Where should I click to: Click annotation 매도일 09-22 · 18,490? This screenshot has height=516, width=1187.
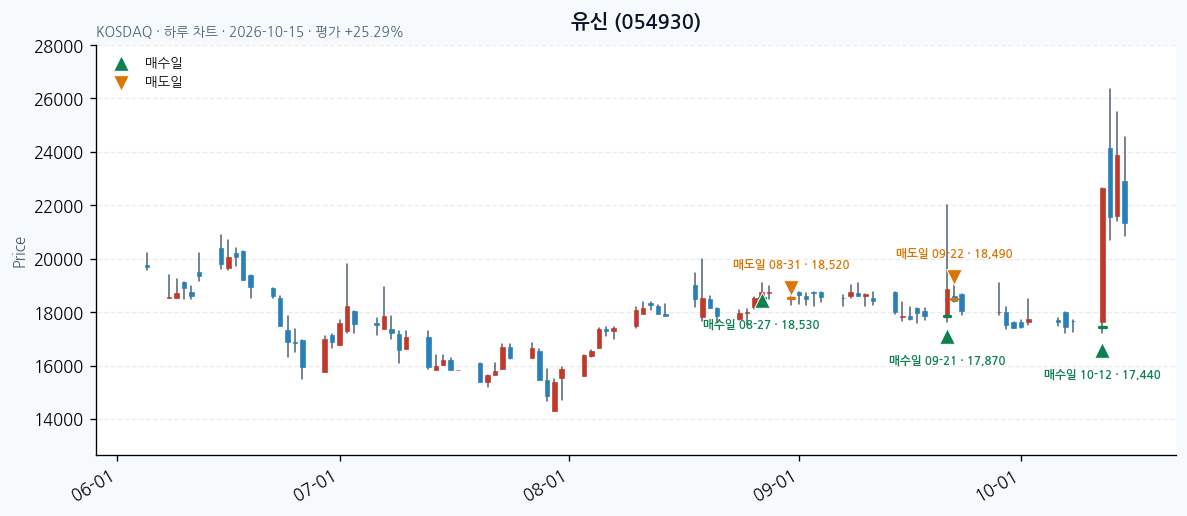[x=954, y=253]
